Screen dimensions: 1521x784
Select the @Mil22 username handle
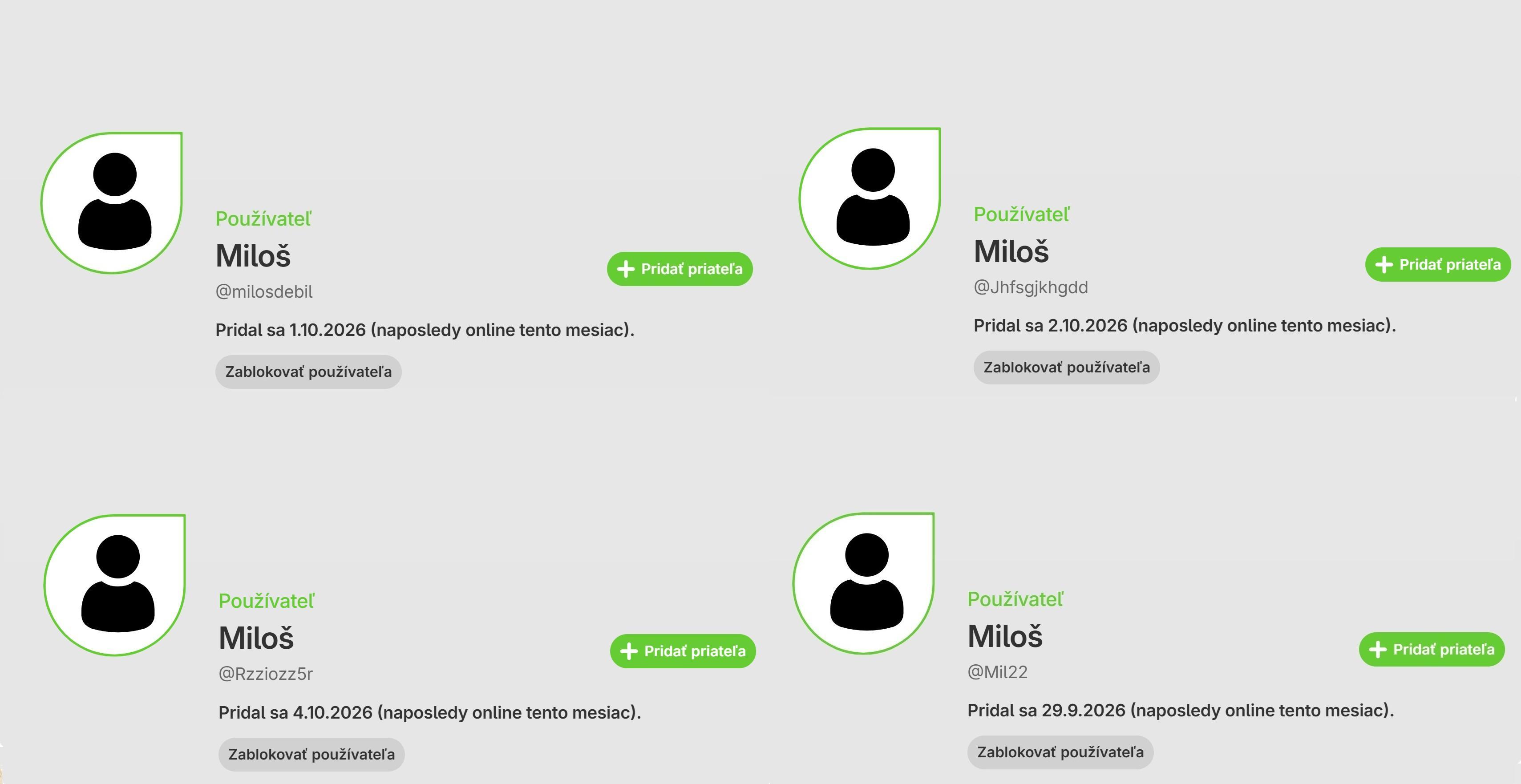997,672
